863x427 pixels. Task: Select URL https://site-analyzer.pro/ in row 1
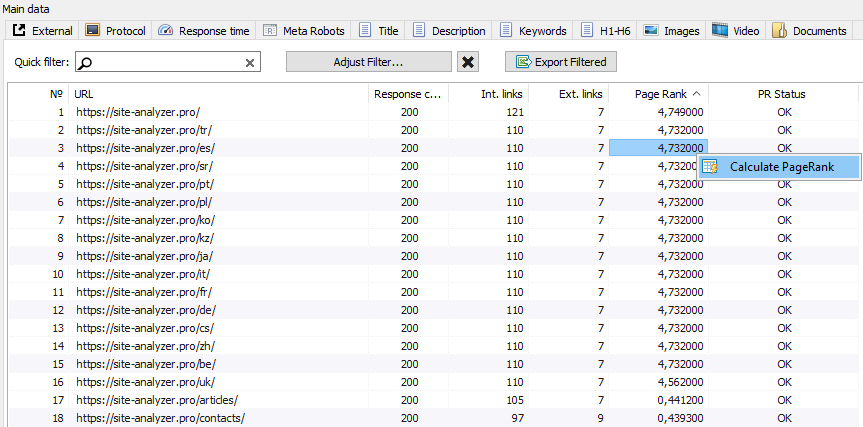coord(138,112)
